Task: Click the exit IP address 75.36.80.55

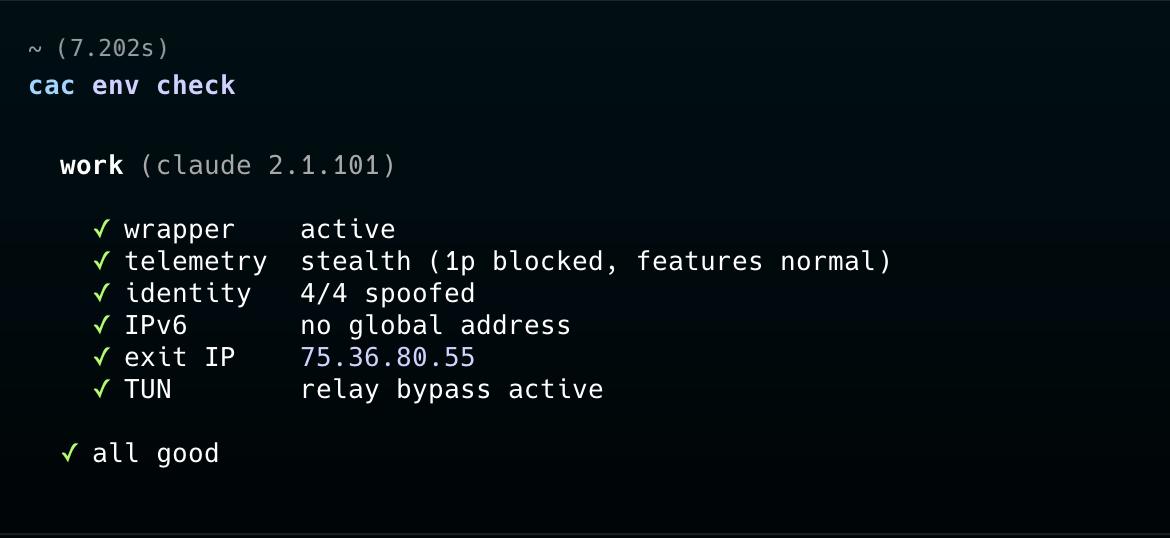Action: 387,357
